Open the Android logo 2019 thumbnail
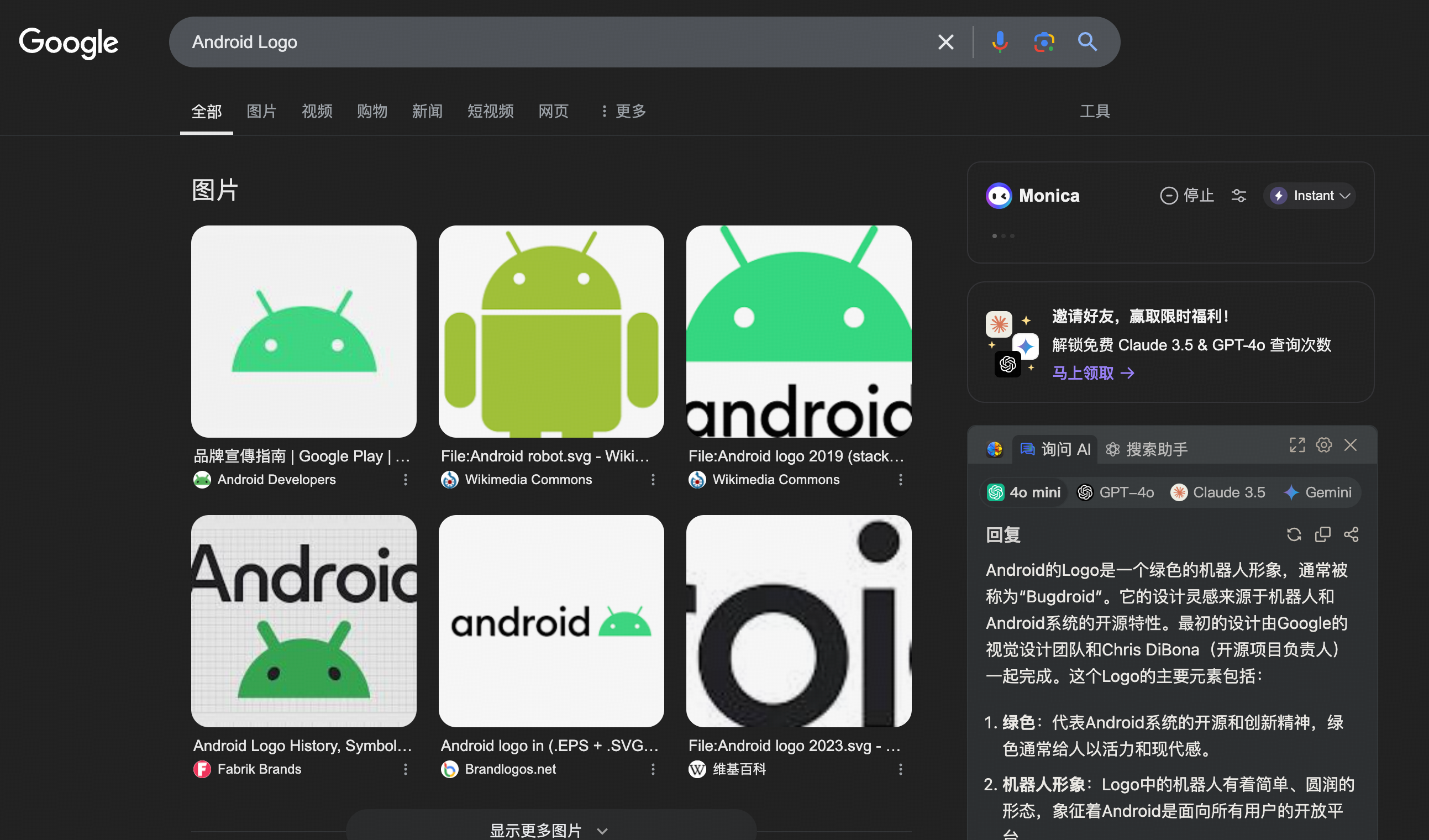 coord(798,331)
